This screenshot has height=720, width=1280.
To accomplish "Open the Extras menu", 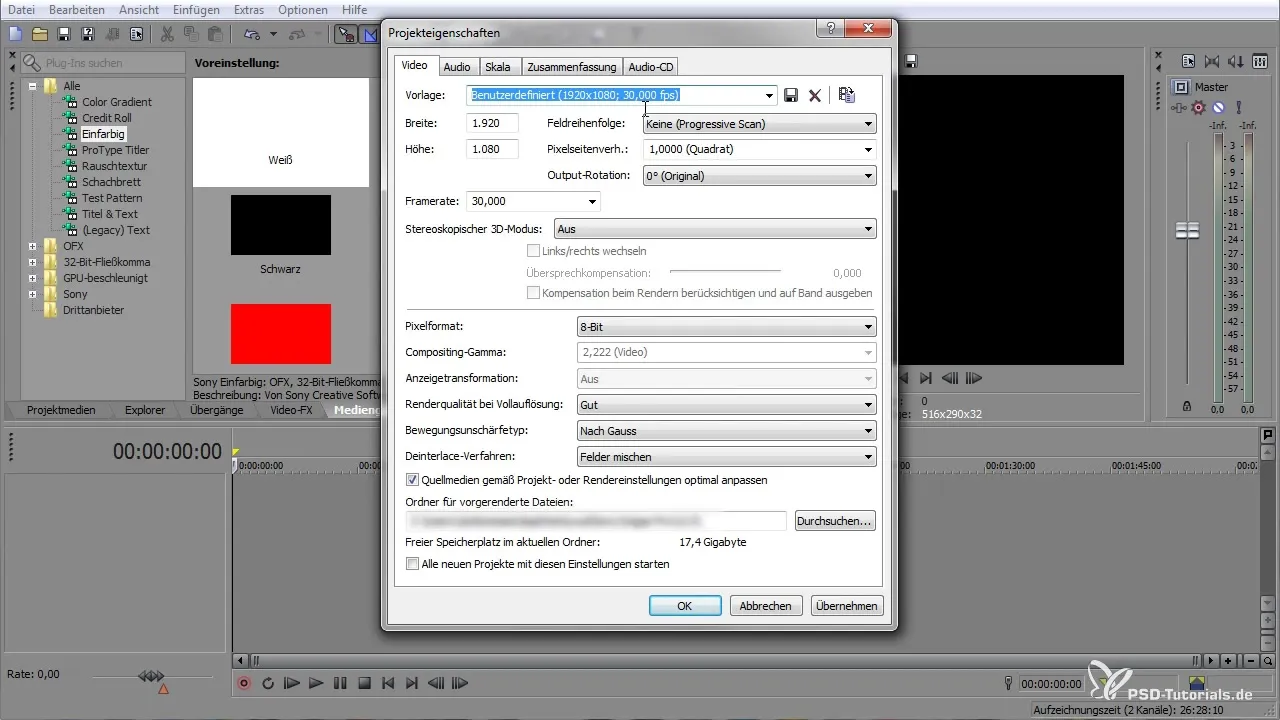I will pos(251,9).
